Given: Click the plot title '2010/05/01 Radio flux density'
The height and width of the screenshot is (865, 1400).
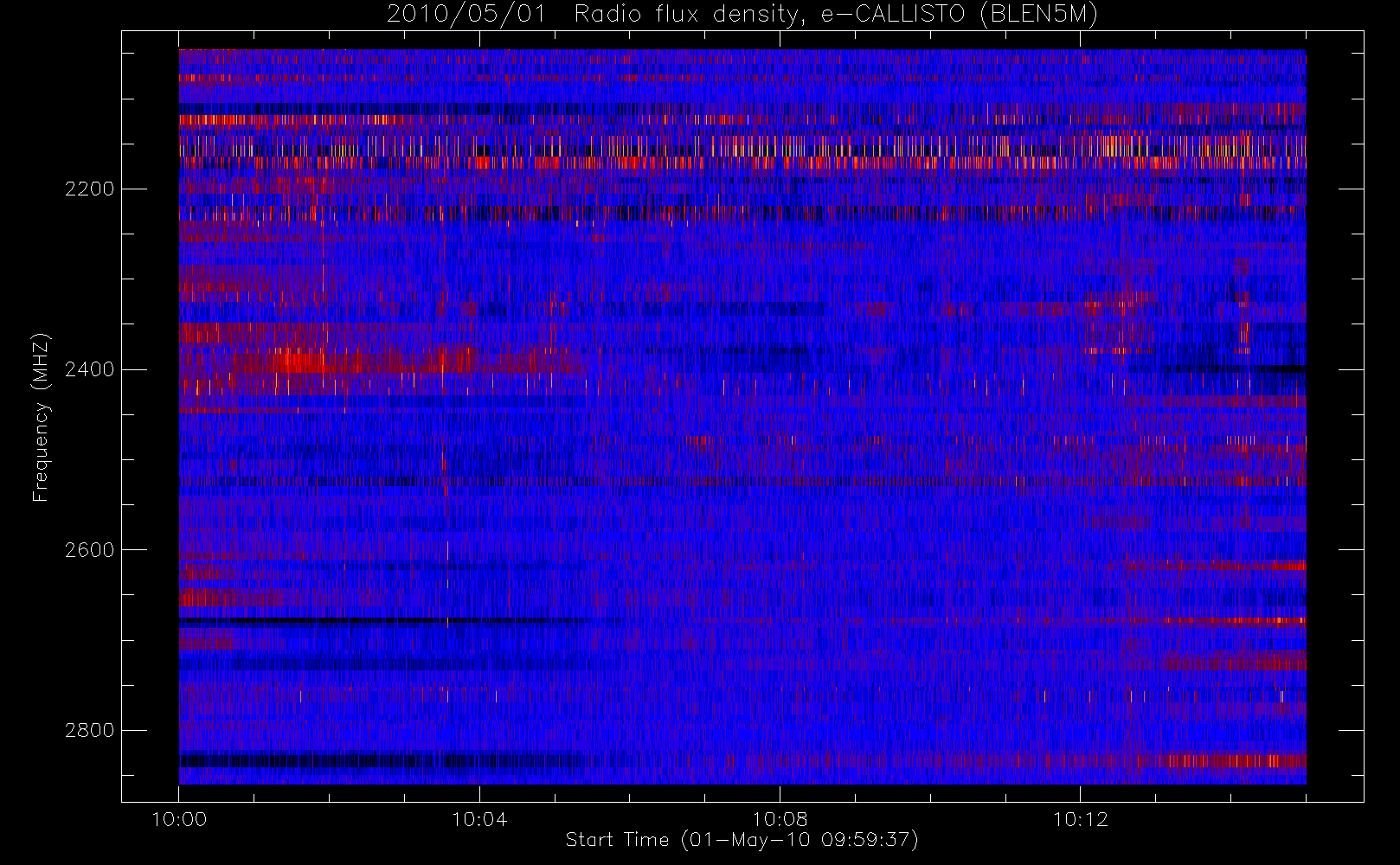Looking at the screenshot, I should [742, 15].
